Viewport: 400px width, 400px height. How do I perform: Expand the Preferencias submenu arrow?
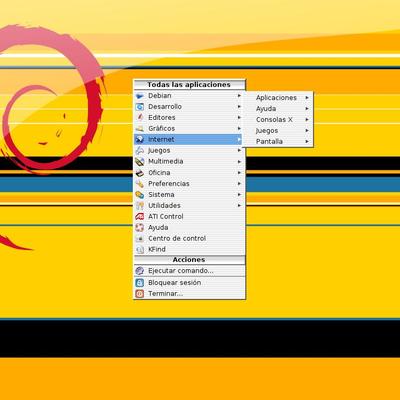(239, 184)
